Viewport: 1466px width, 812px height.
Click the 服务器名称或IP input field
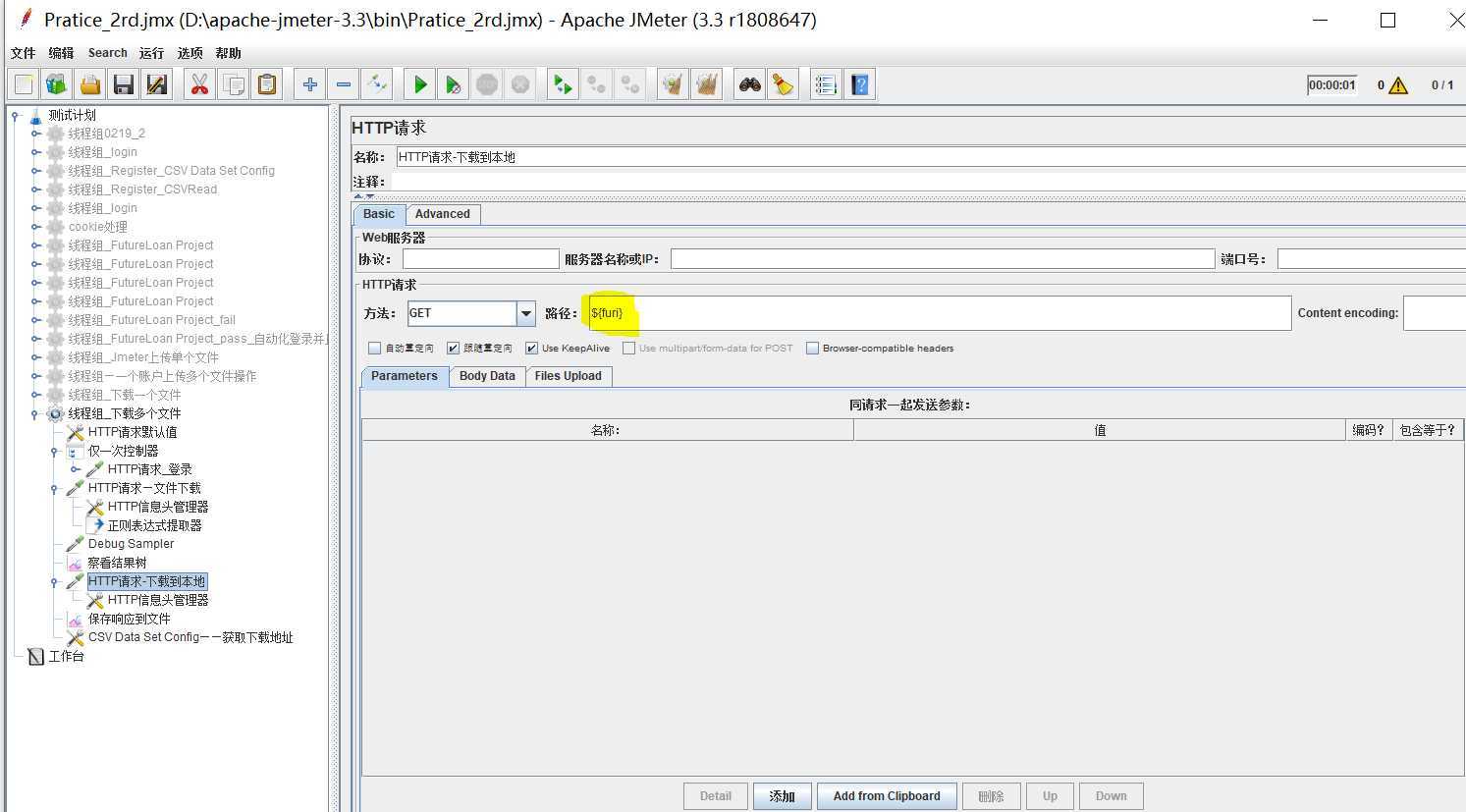(x=943, y=259)
